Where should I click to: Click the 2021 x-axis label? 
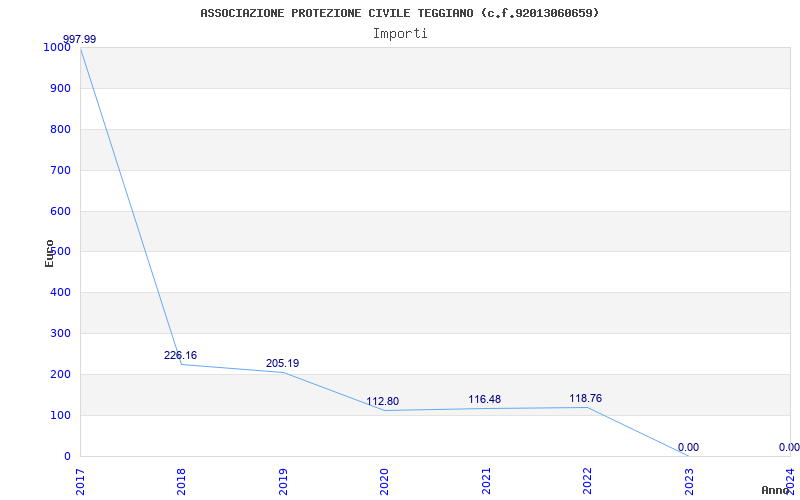(486, 482)
